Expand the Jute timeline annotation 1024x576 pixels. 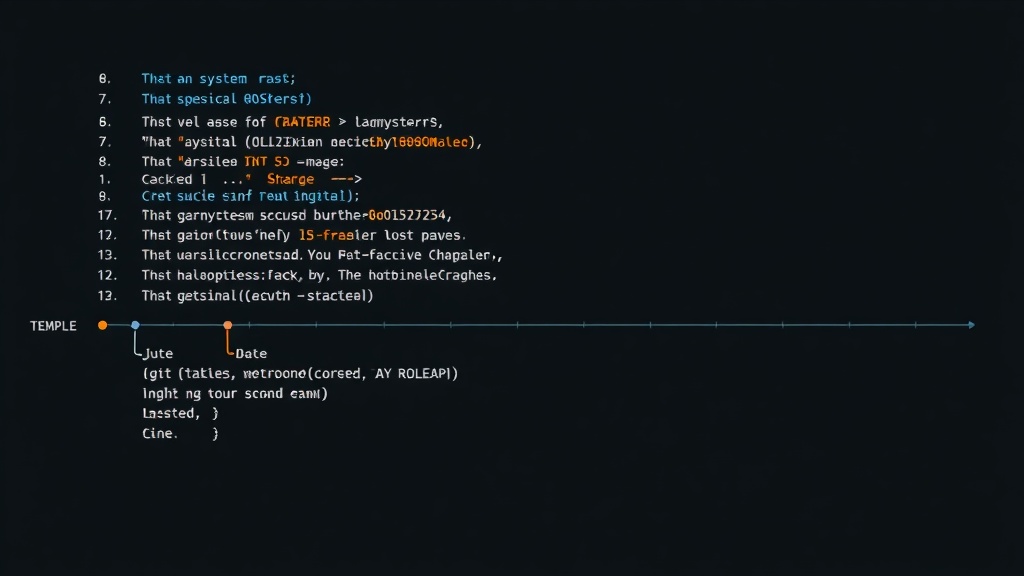point(159,353)
